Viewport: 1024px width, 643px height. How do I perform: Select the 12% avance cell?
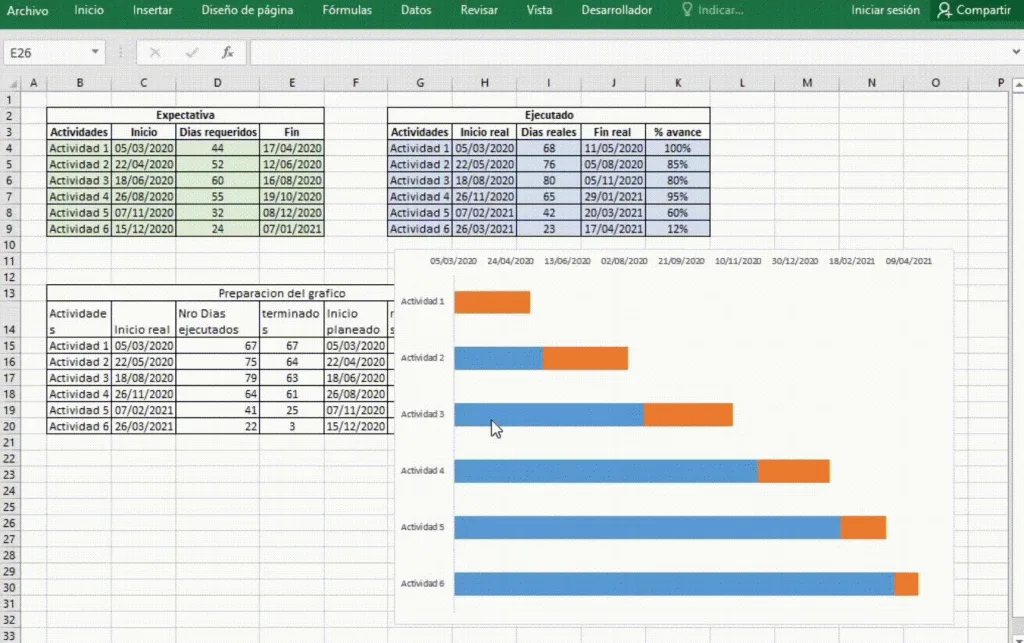(x=677, y=229)
